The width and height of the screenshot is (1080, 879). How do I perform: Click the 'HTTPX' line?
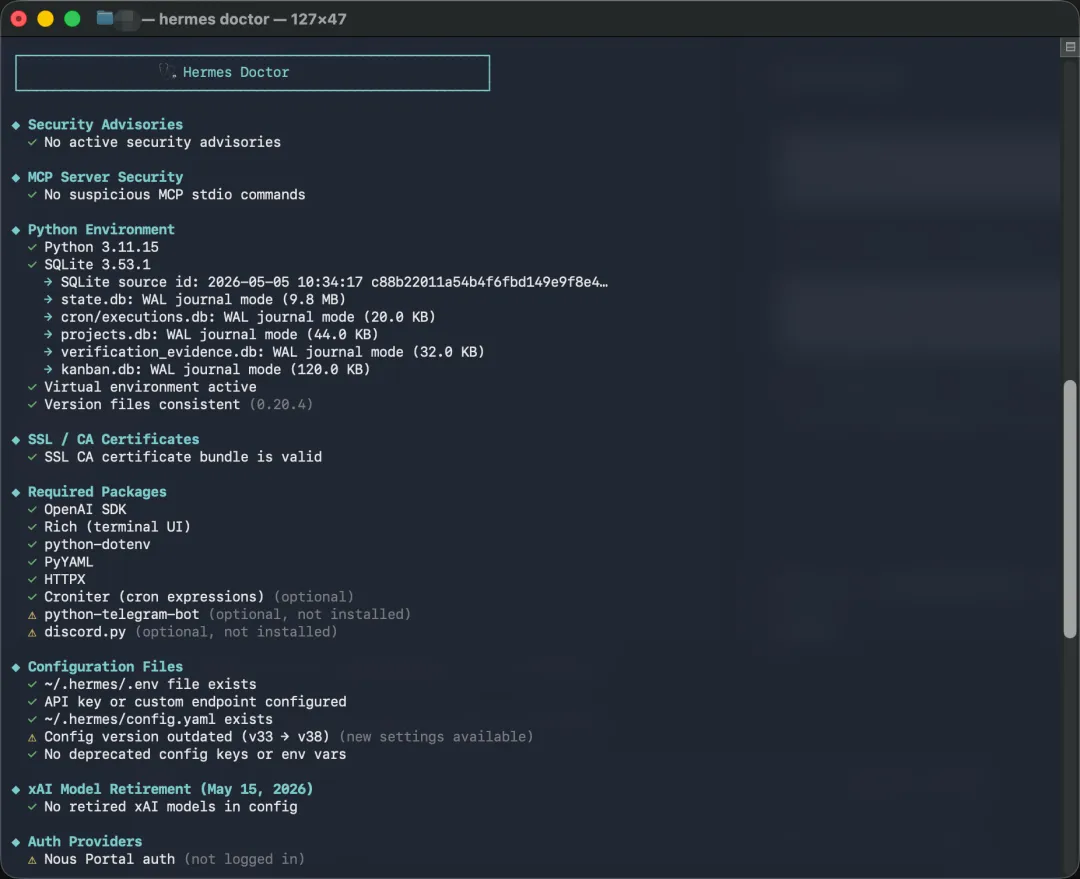(65, 579)
